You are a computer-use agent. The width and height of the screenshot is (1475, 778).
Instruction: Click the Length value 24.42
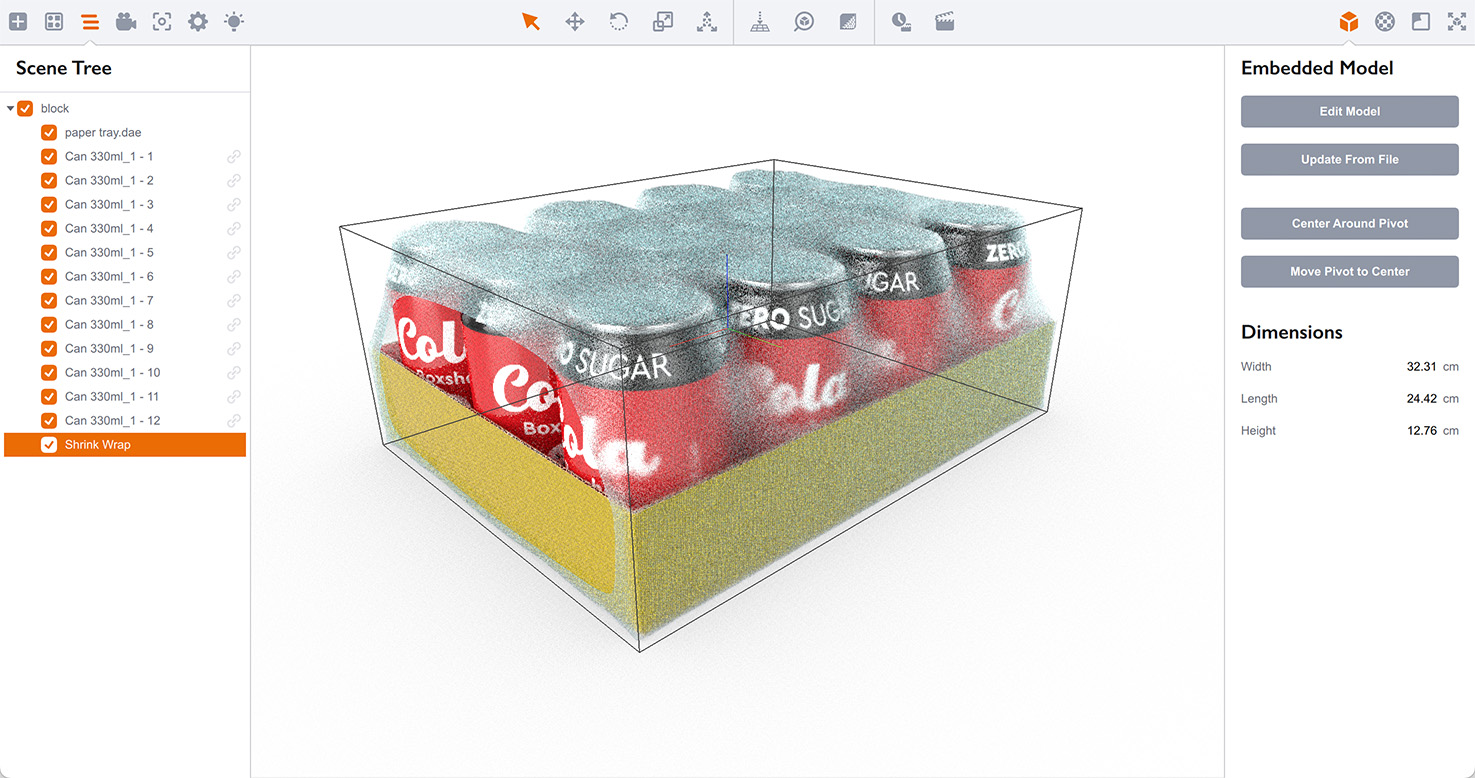tap(1421, 399)
